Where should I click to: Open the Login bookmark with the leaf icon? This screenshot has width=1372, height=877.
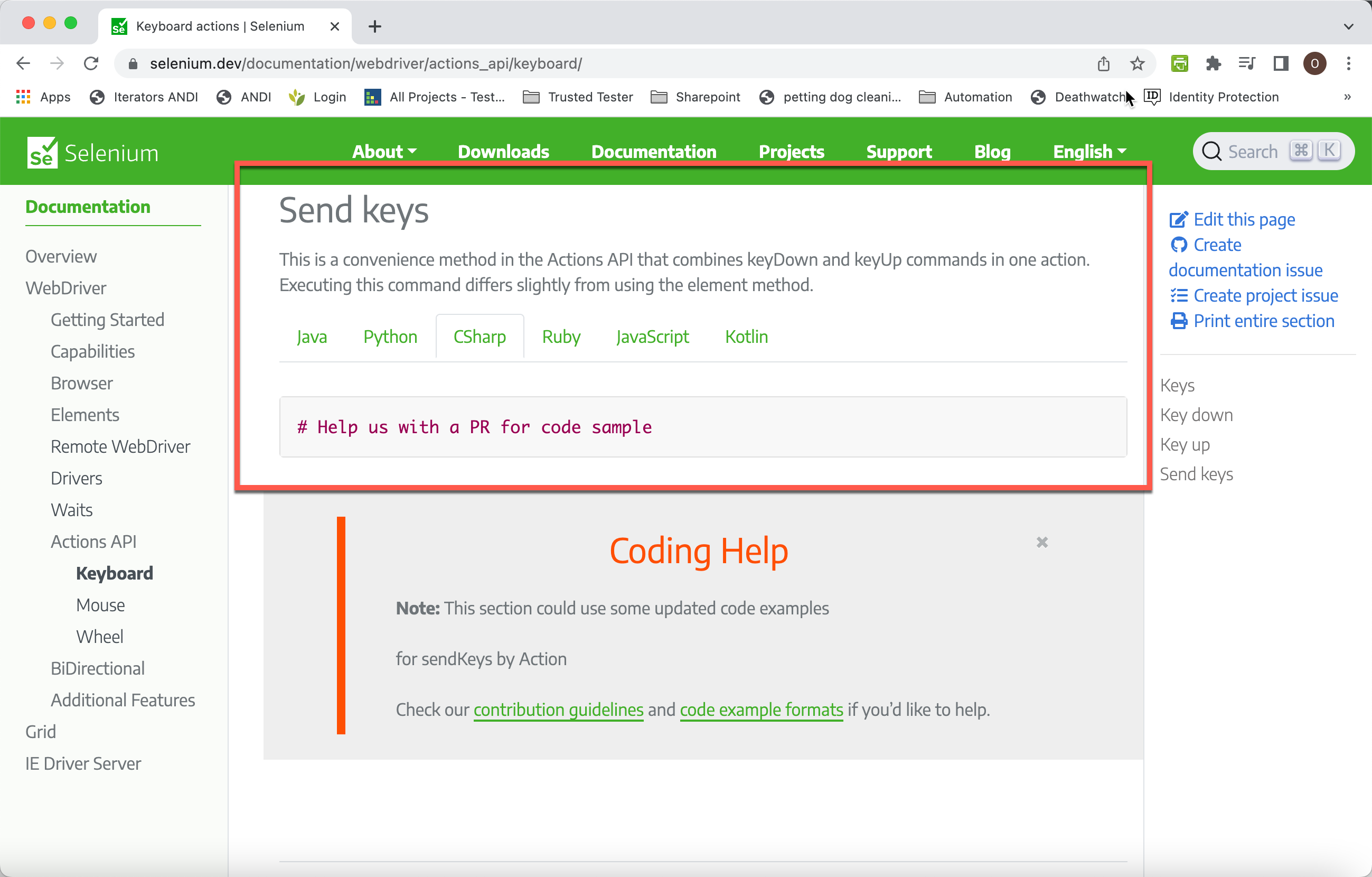click(317, 97)
